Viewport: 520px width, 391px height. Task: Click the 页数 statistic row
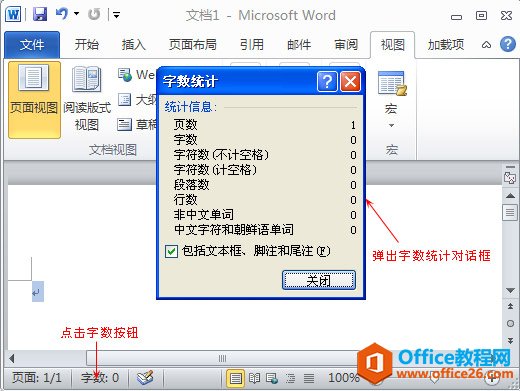265,125
